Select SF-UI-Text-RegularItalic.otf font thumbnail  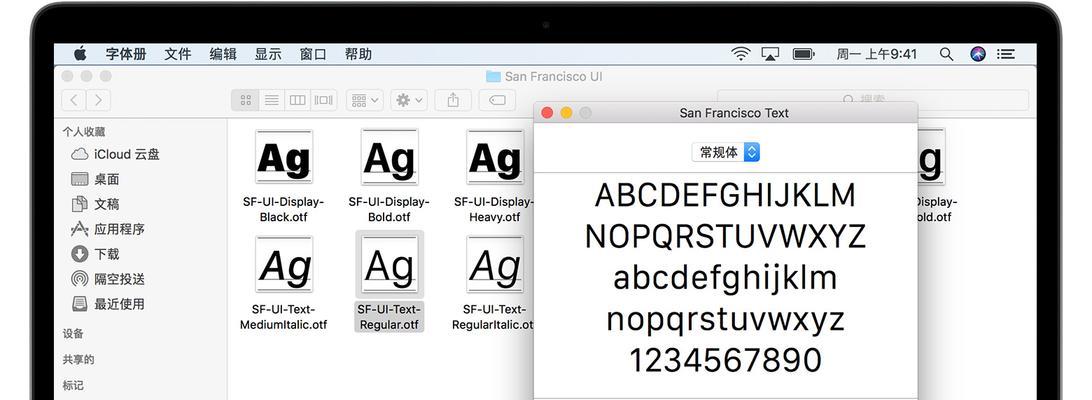pos(495,264)
